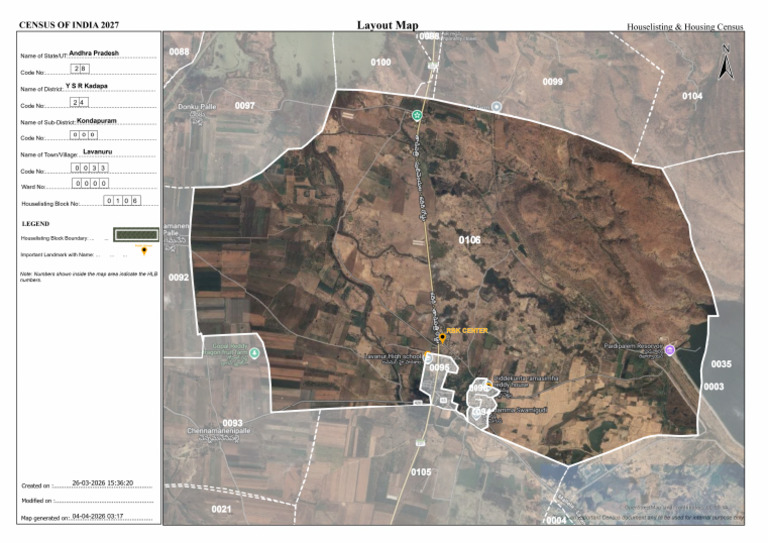
Task: Click the Houselisting Block Boundary legend swatch
Action: [x=136, y=235]
